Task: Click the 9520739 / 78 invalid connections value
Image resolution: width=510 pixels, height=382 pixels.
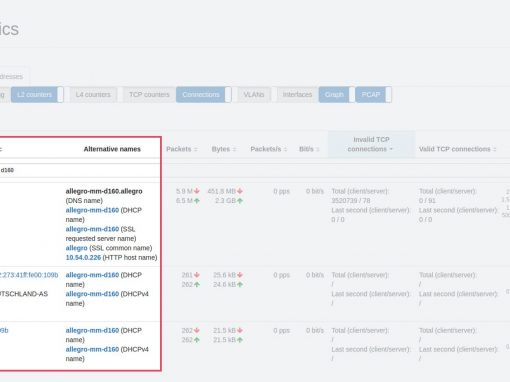Action: click(x=351, y=201)
